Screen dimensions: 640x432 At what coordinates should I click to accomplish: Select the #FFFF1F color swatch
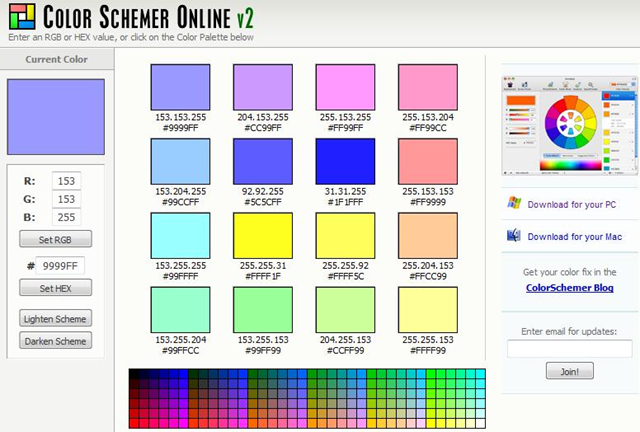[x=263, y=236]
